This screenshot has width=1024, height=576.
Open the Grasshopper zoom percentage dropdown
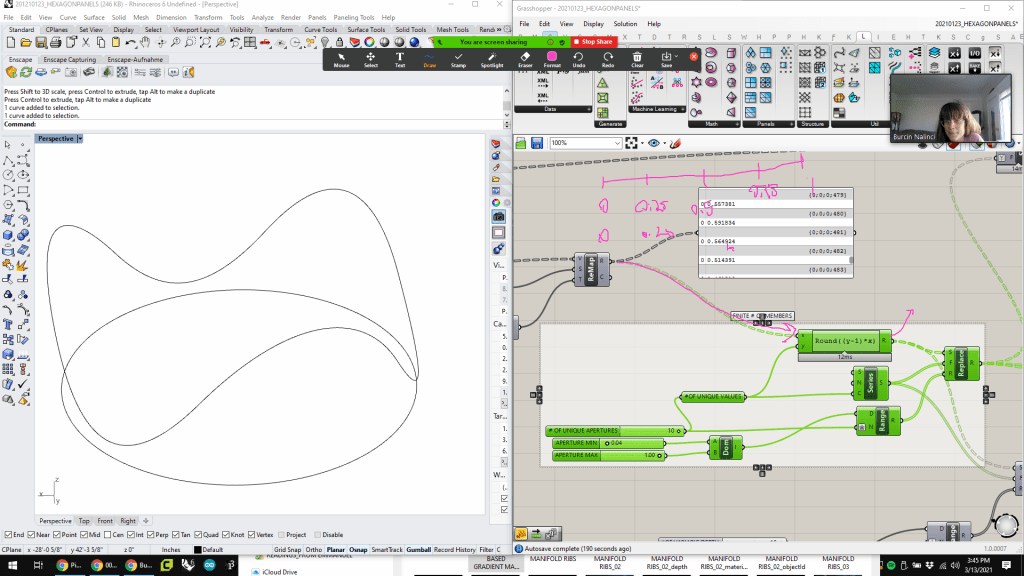617,143
